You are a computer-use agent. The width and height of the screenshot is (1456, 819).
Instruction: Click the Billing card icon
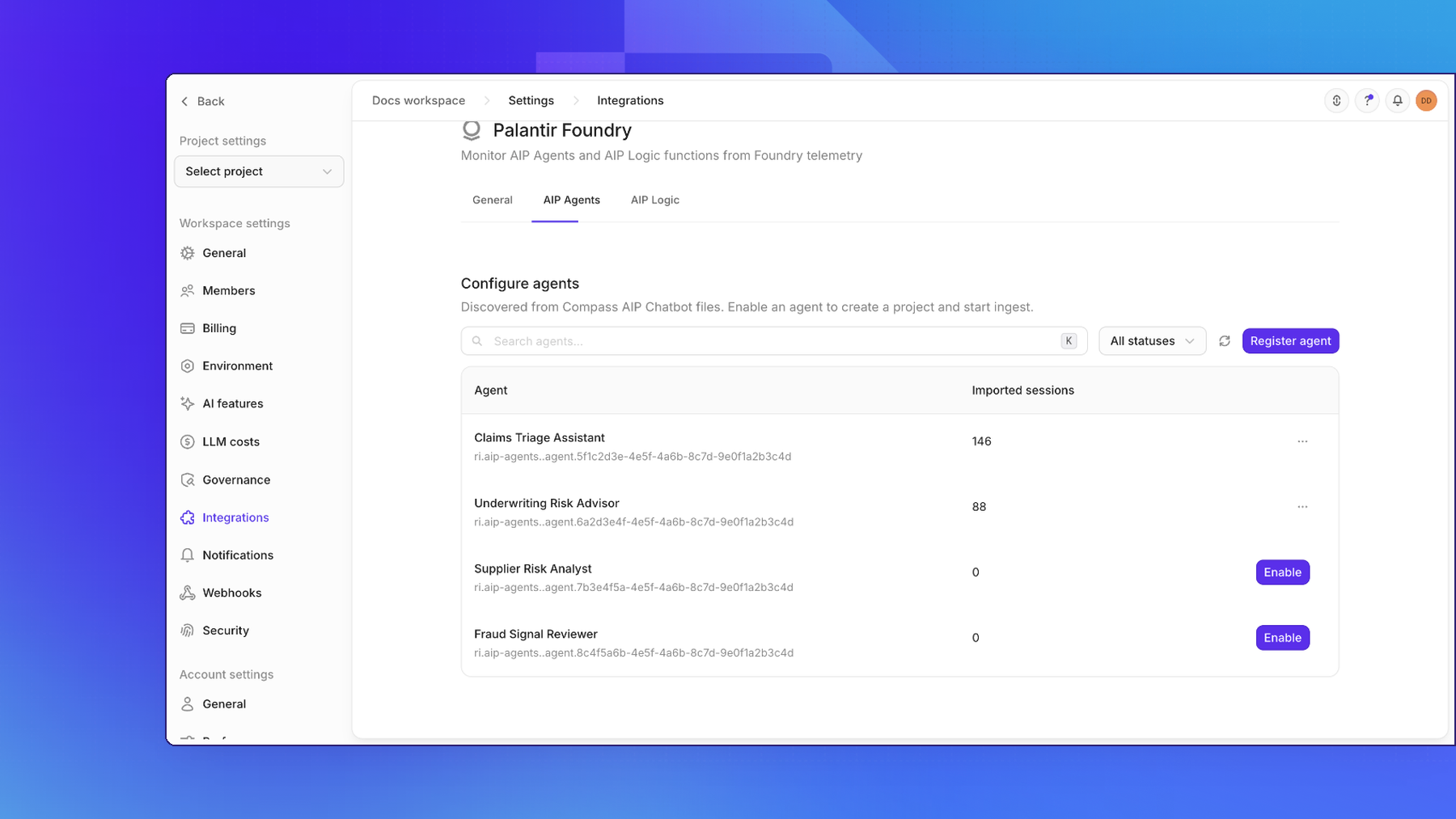point(188,328)
